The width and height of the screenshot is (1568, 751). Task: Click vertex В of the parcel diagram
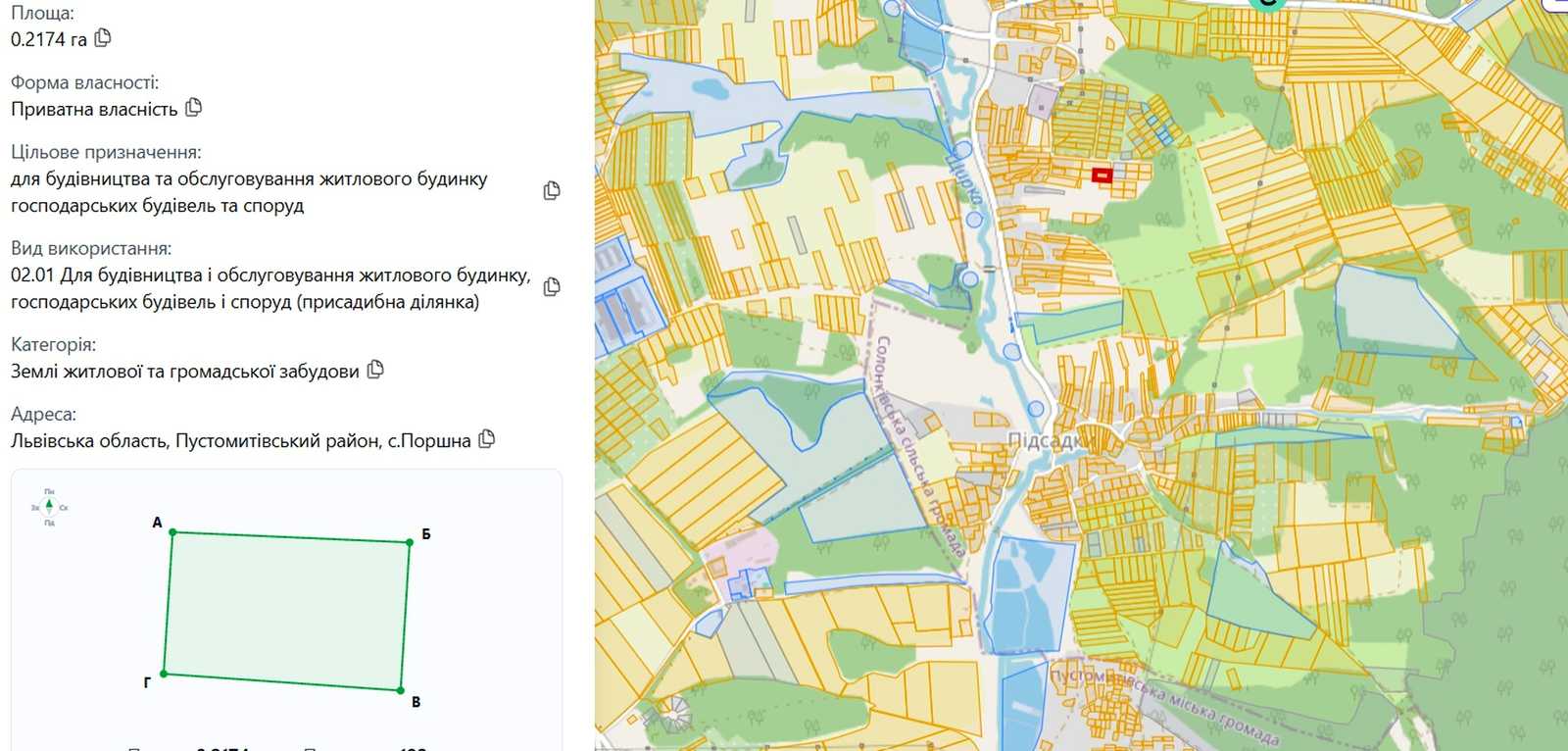click(x=401, y=691)
